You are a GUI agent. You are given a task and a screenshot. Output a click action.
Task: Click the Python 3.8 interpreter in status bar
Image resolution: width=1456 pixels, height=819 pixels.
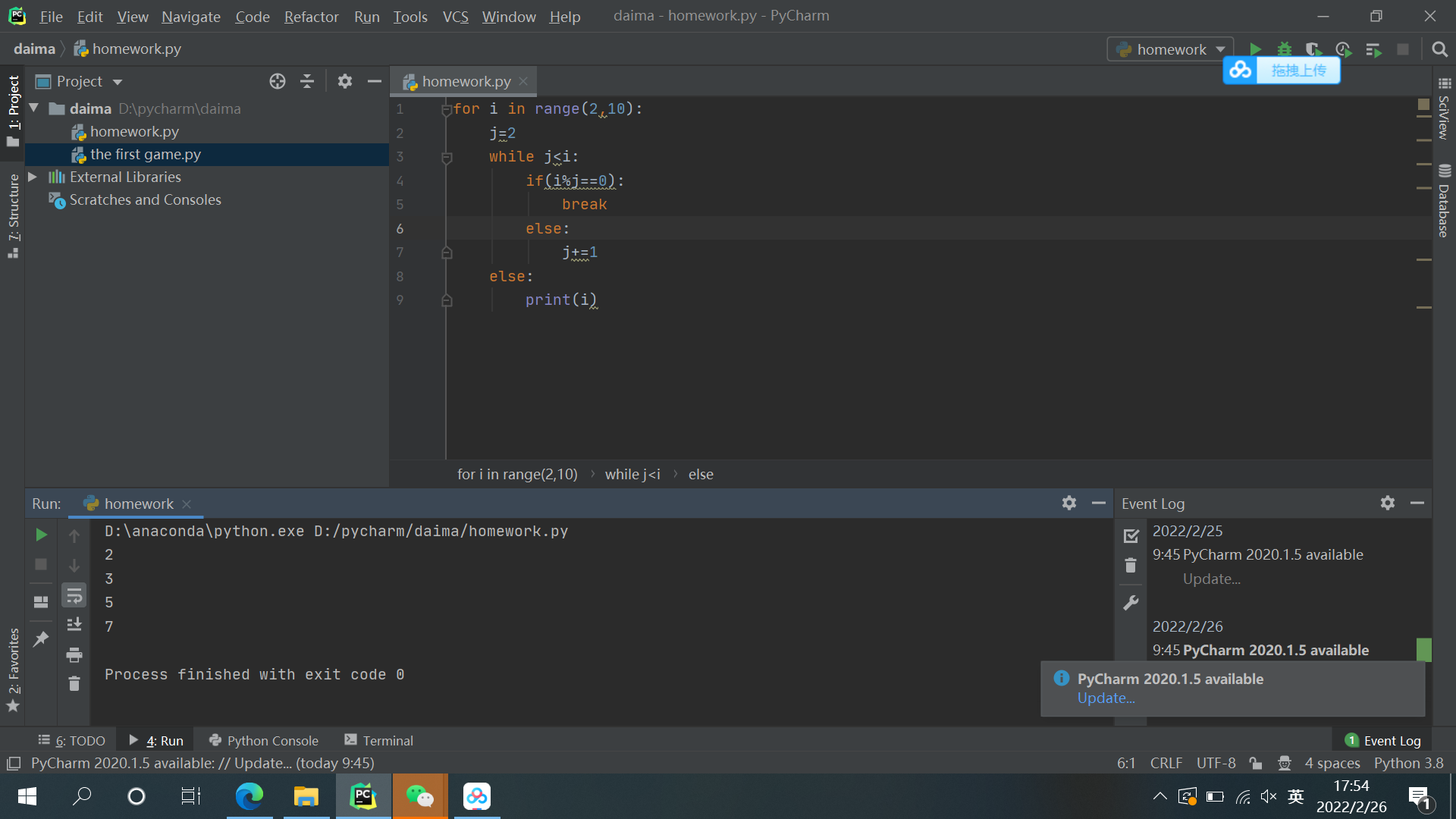(1408, 763)
